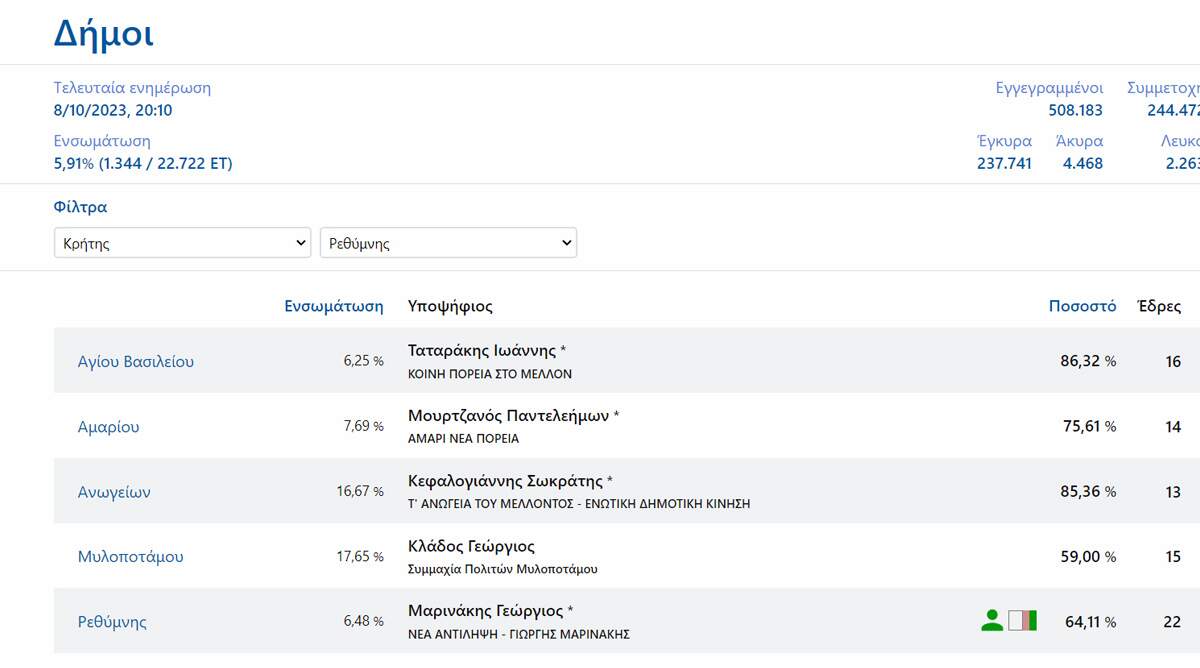Screen dimensions: 1200x668
Task: Click the green person icon in Ρεθύμνης row
Action: coord(991,621)
